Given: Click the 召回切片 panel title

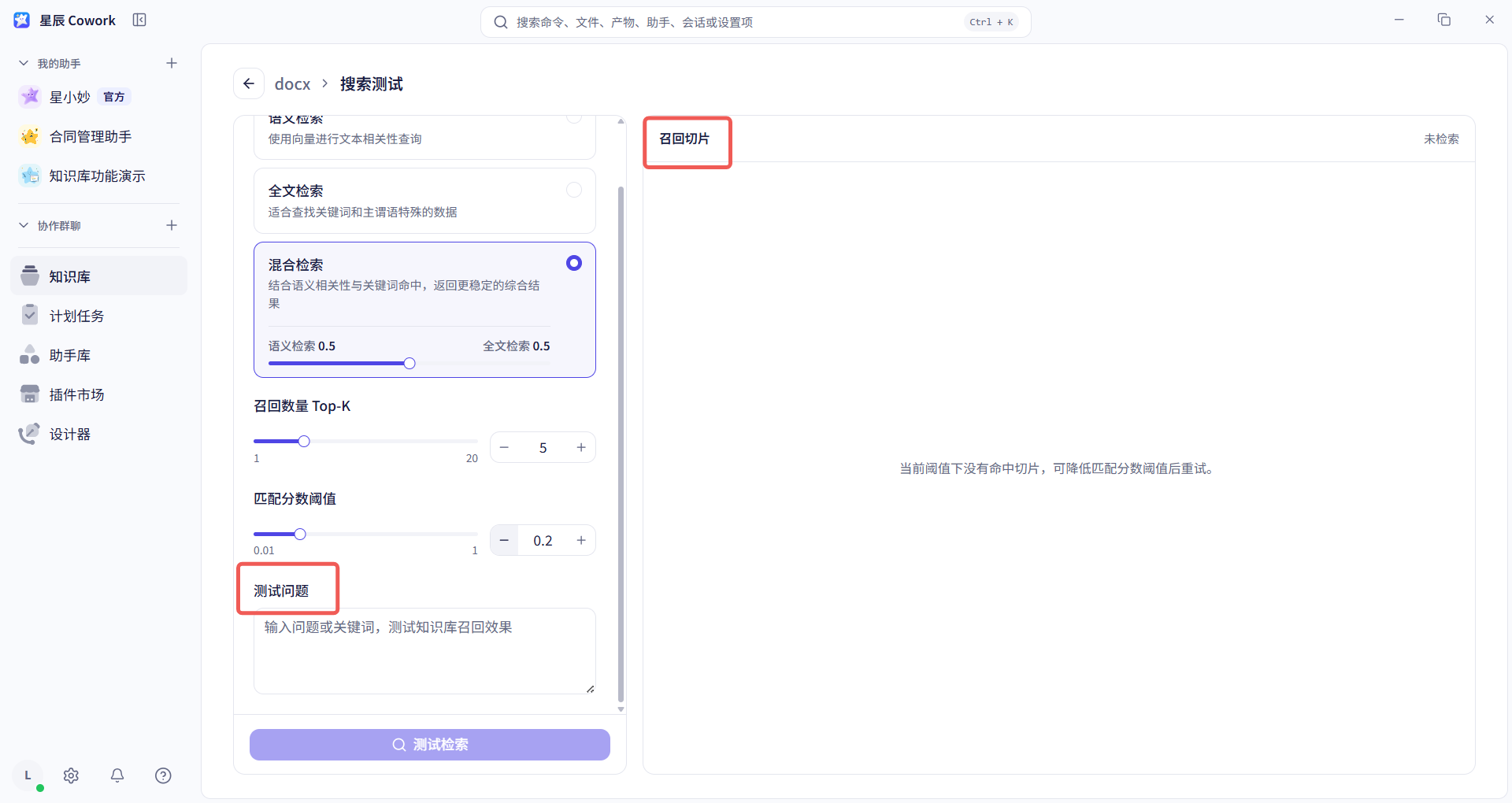Looking at the screenshot, I should tap(684, 139).
